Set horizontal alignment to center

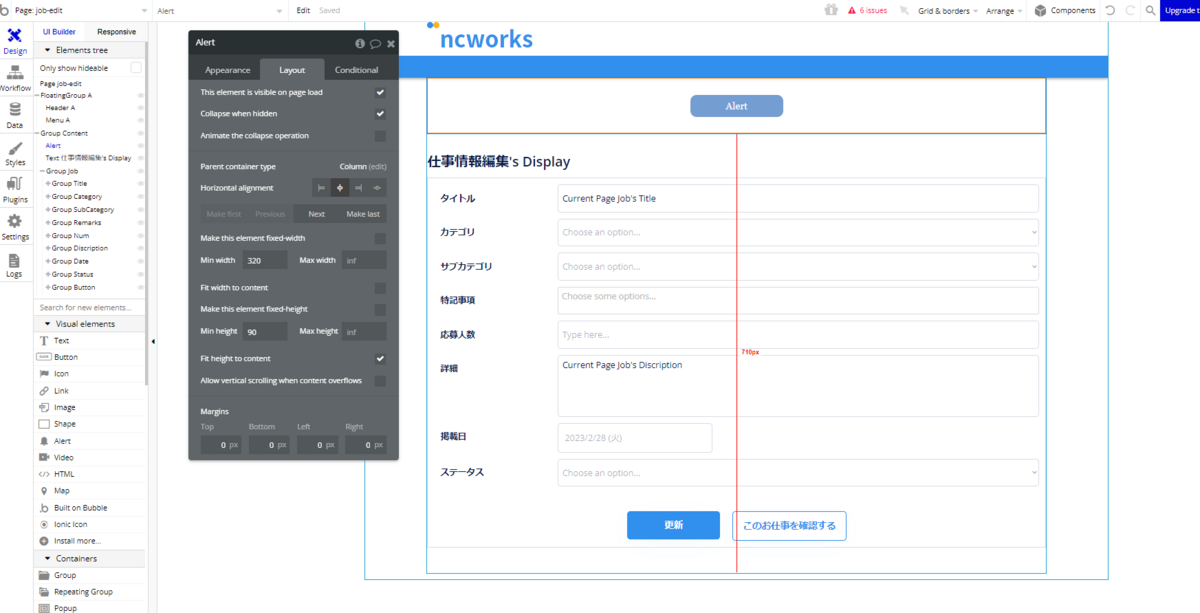click(x=340, y=188)
